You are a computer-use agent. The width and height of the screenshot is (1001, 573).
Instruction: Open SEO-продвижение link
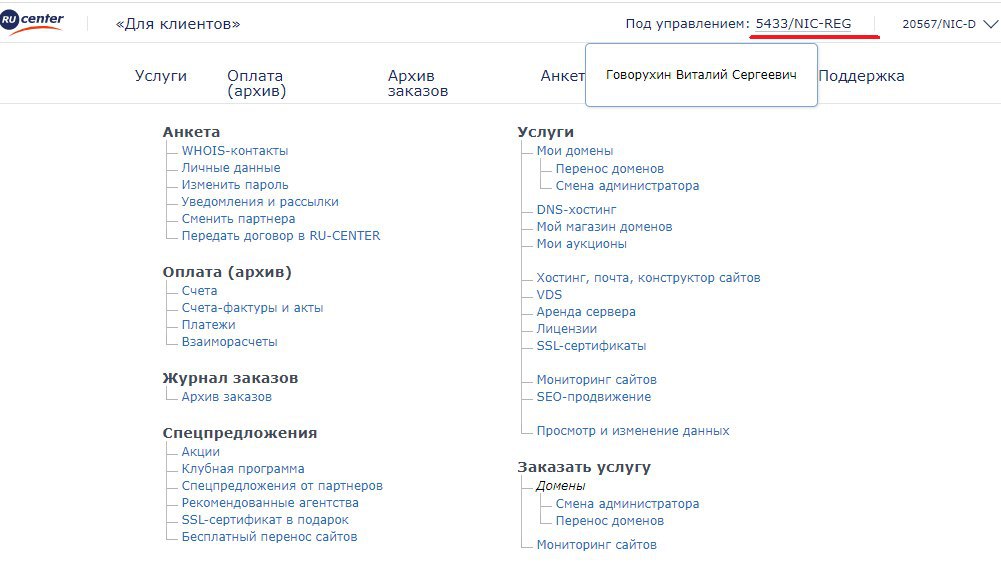point(594,397)
